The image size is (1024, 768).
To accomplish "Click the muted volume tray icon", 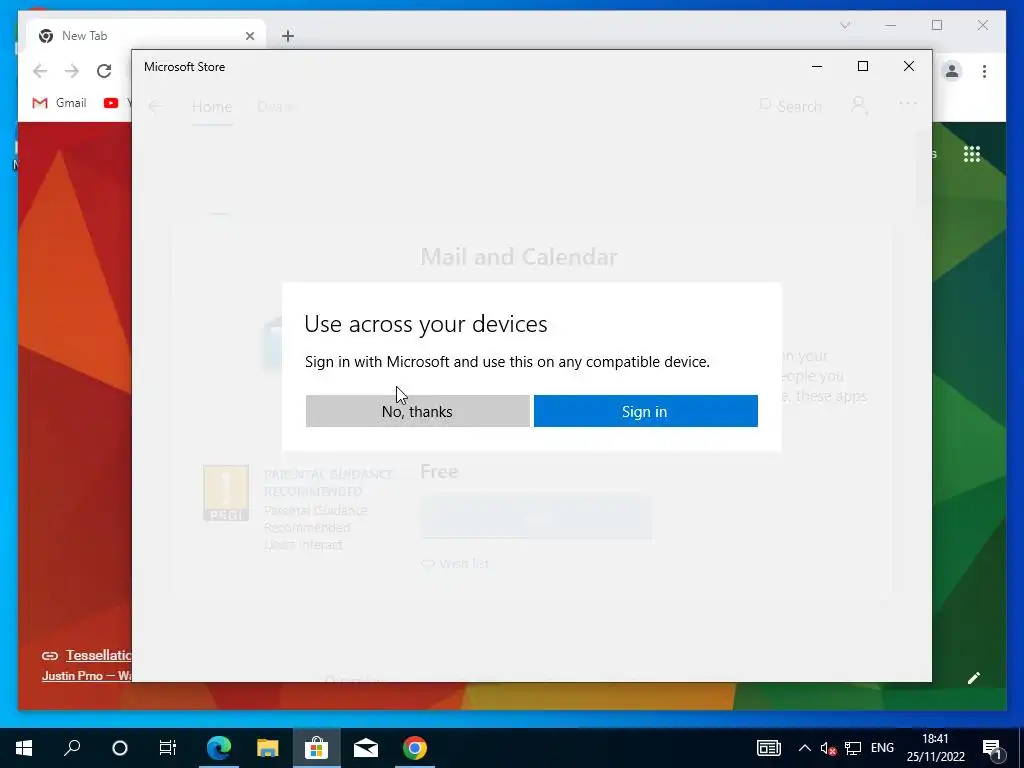I will 828,748.
